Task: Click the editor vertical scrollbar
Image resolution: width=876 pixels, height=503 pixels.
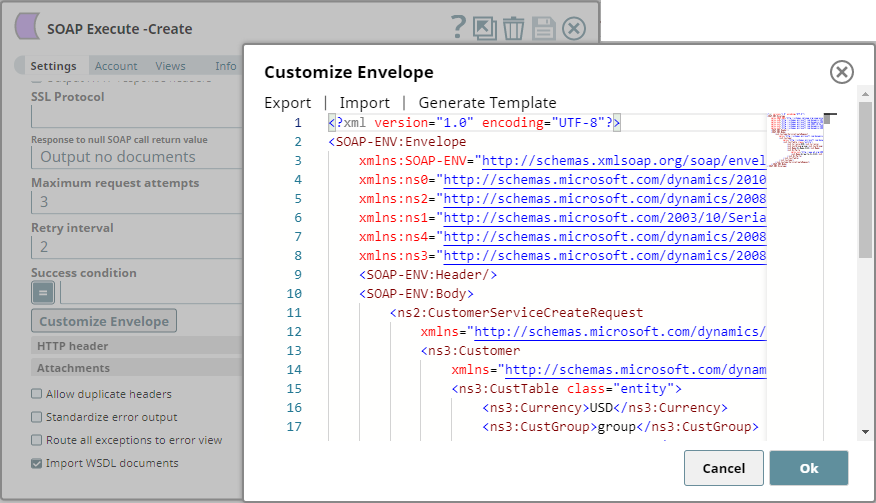Action: coord(865,180)
